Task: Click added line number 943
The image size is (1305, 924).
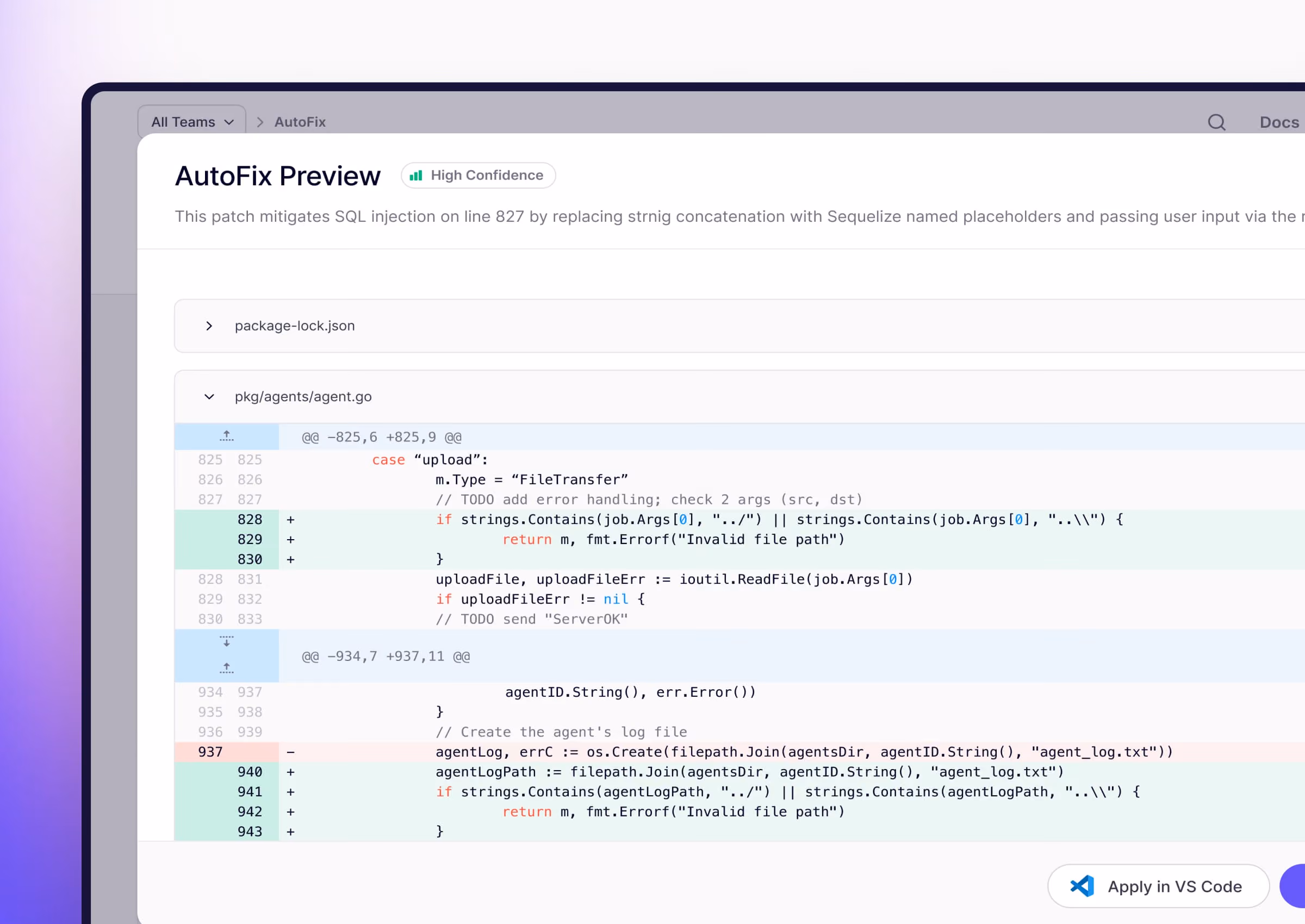Action: pos(250,831)
